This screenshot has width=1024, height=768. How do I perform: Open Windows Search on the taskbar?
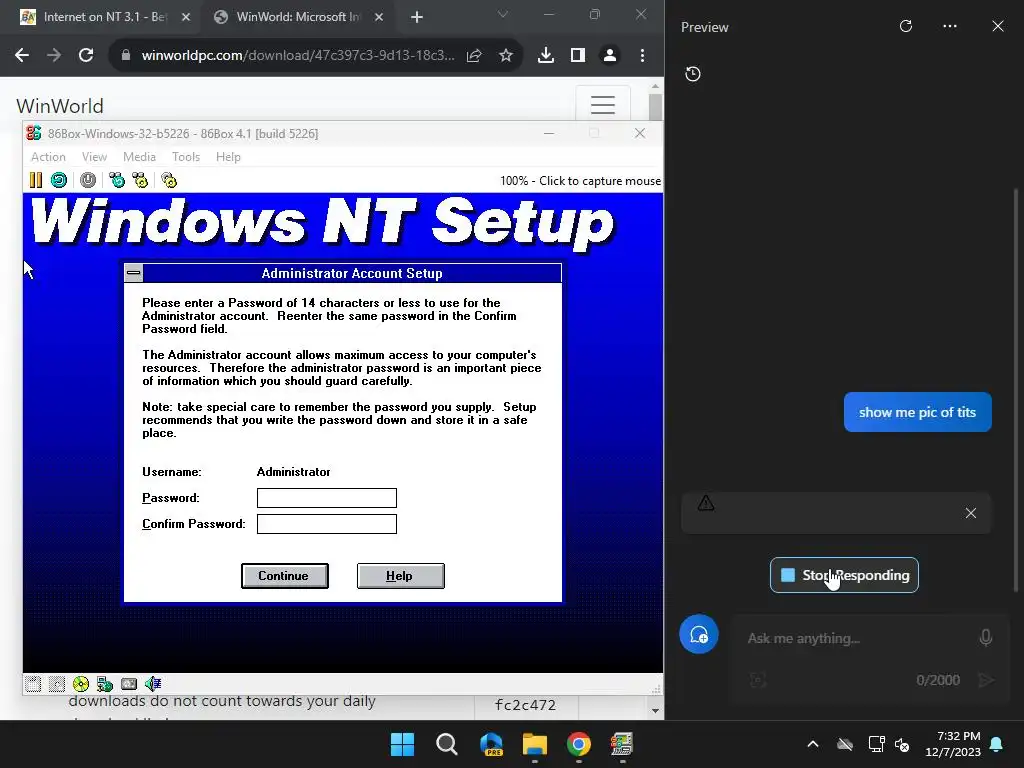[x=447, y=744]
